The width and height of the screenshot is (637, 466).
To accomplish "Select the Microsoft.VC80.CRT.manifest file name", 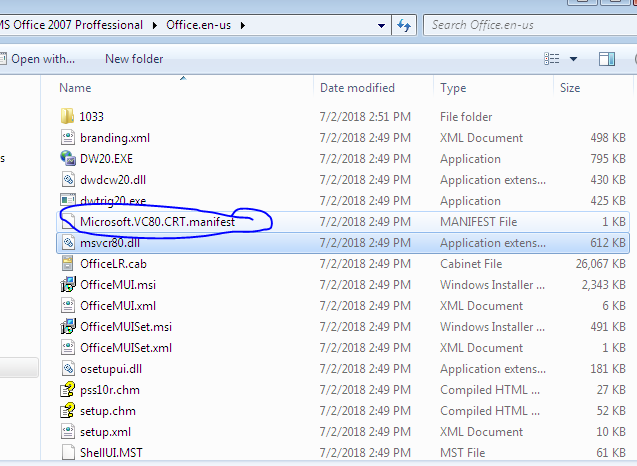I will pyautogui.click(x=158, y=222).
